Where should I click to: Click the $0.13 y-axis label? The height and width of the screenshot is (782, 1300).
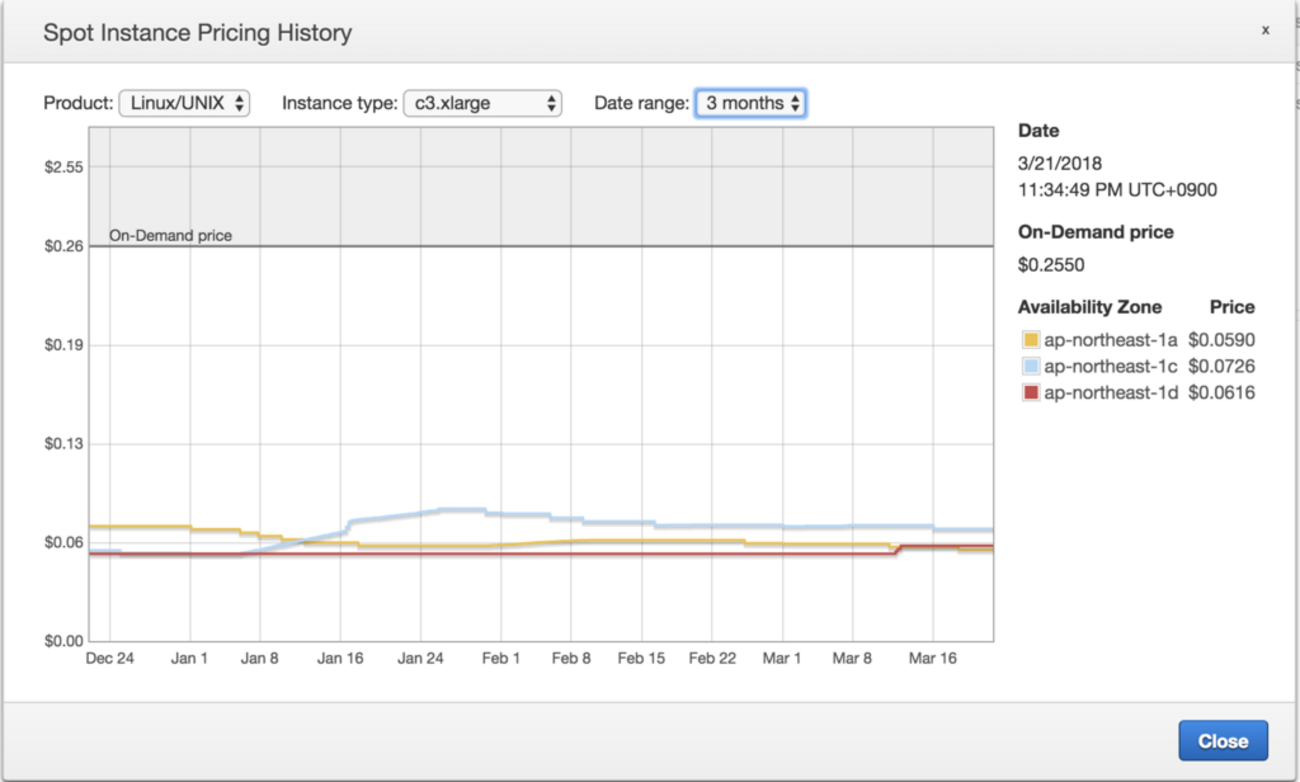coord(63,444)
